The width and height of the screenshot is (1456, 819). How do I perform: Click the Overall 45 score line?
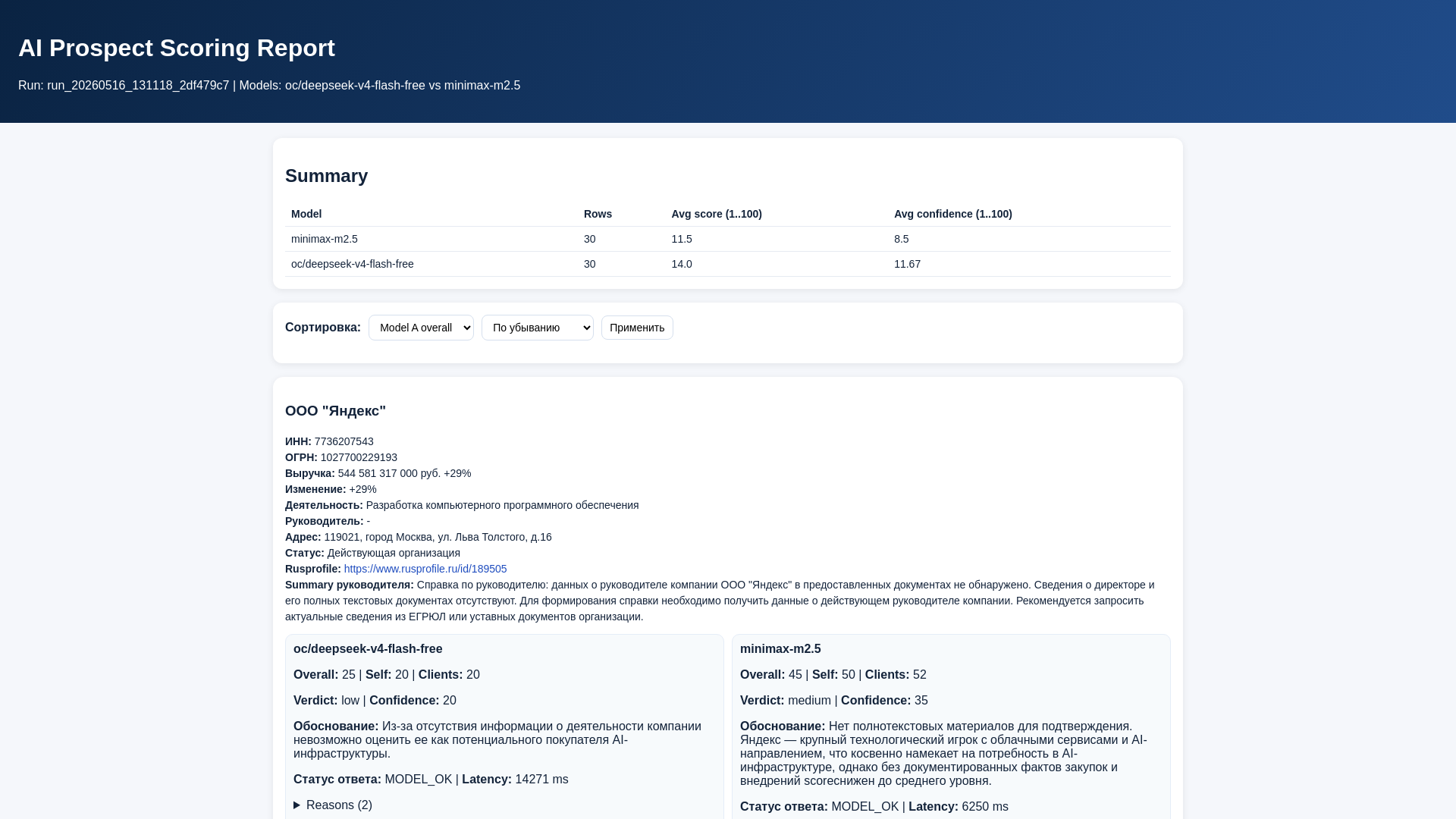(833, 675)
